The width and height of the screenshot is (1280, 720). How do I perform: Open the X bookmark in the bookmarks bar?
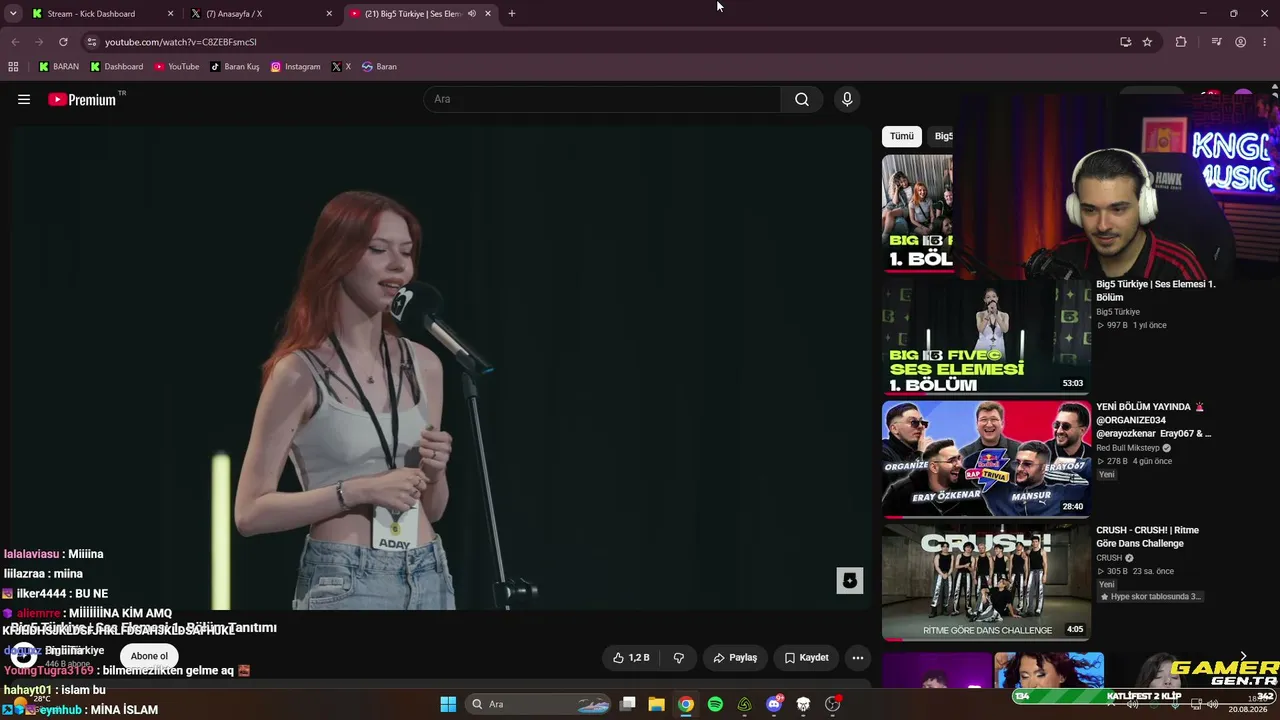pyautogui.click(x=342, y=67)
